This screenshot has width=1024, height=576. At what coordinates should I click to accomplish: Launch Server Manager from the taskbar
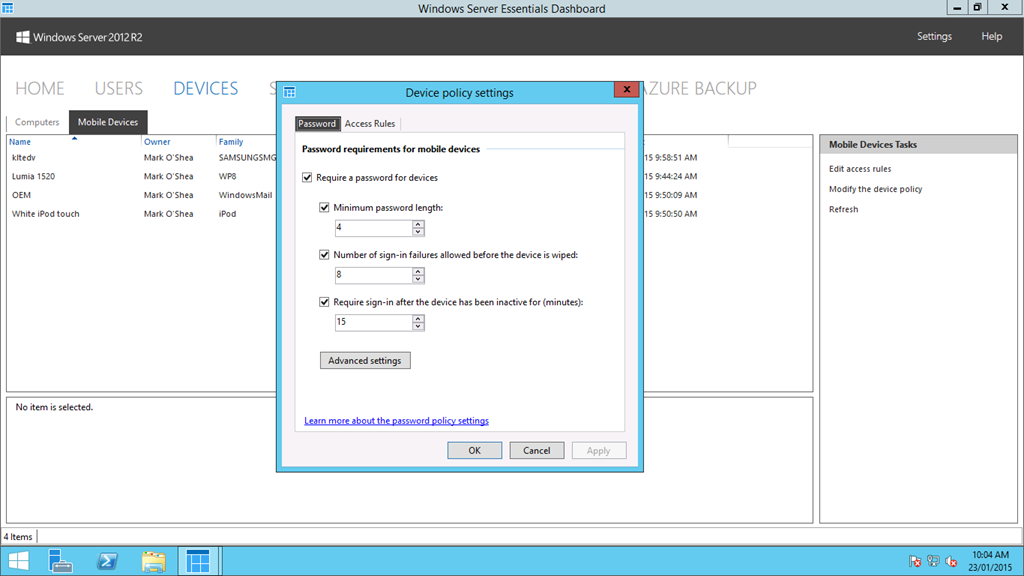pyautogui.click(x=61, y=561)
